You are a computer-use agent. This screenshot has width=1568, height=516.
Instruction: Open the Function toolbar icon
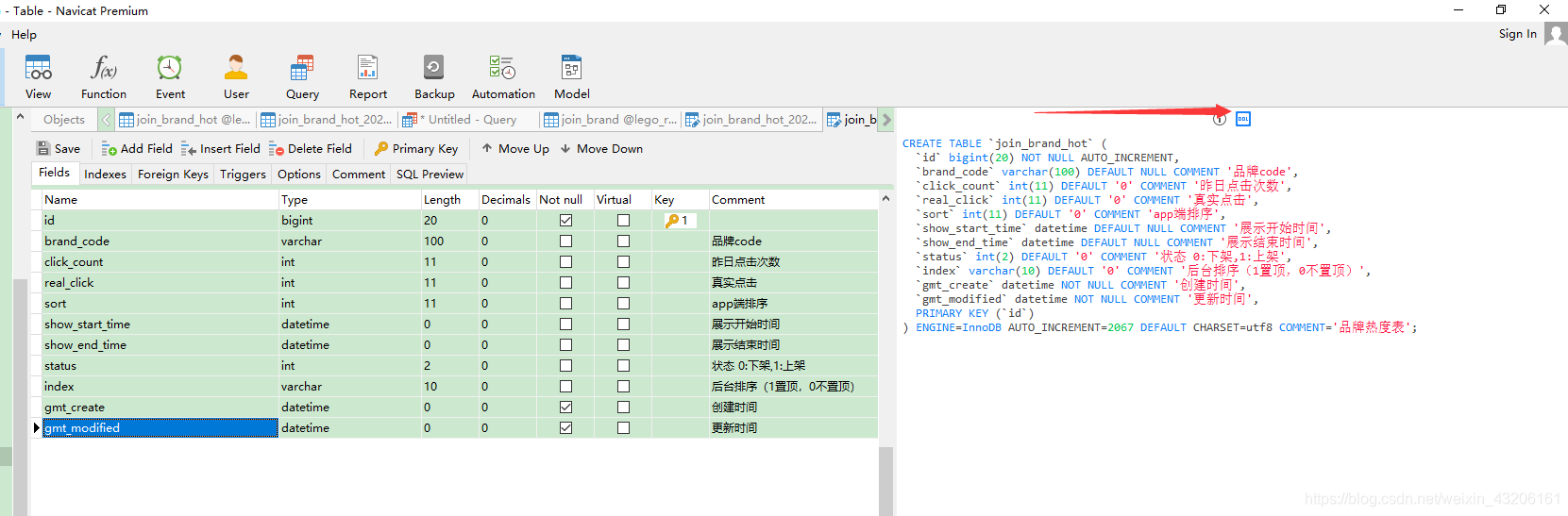point(104,76)
